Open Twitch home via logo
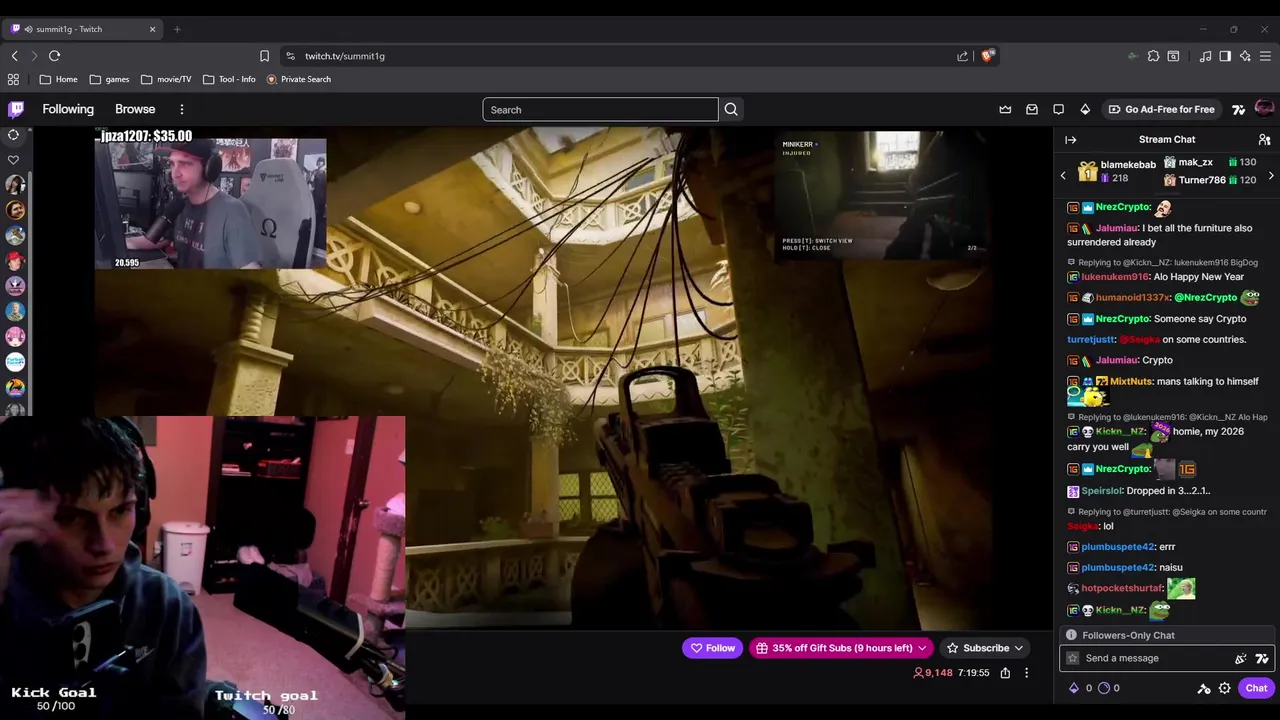The height and width of the screenshot is (720, 1280). tap(16, 109)
